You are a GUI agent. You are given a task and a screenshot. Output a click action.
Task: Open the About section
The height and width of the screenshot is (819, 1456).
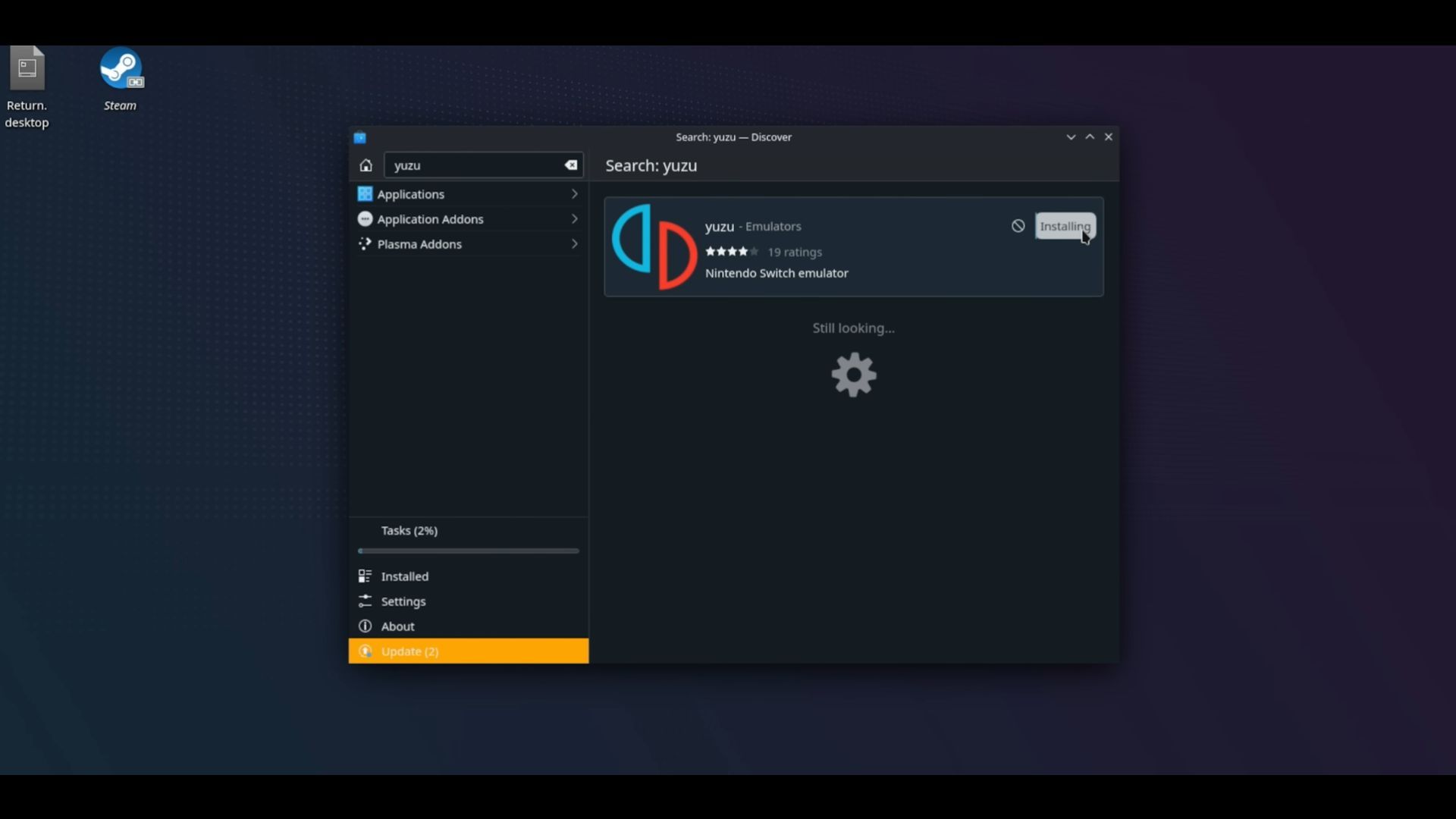click(398, 625)
